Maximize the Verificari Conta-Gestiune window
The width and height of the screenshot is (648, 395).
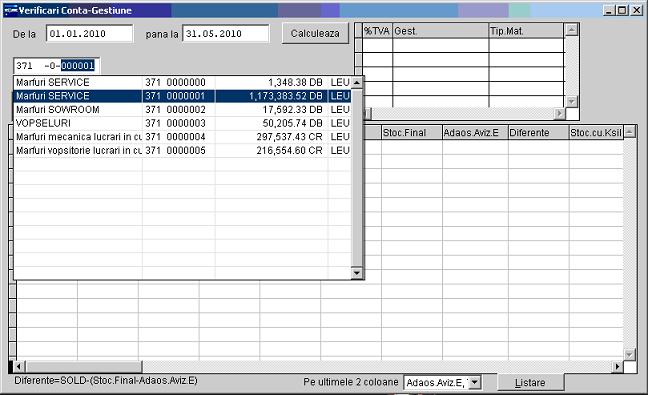point(622,10)
